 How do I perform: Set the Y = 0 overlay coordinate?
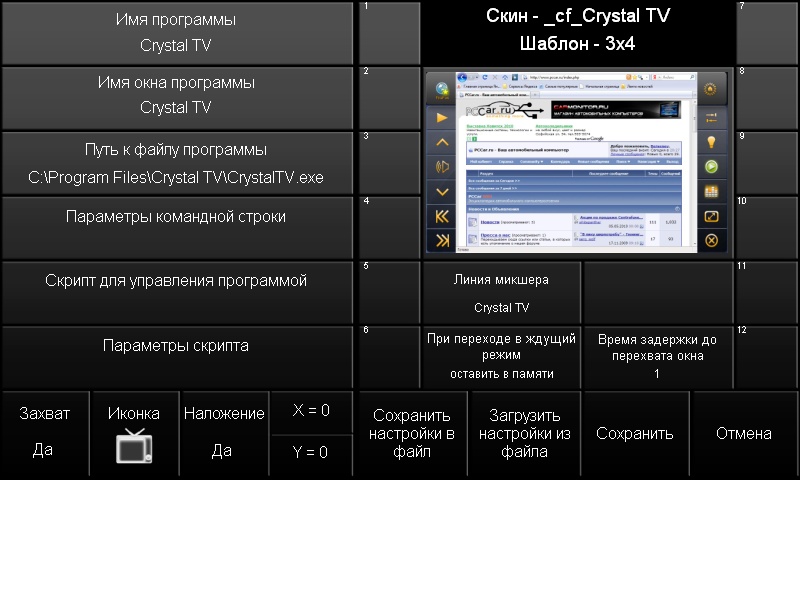(x=311, y=454)
